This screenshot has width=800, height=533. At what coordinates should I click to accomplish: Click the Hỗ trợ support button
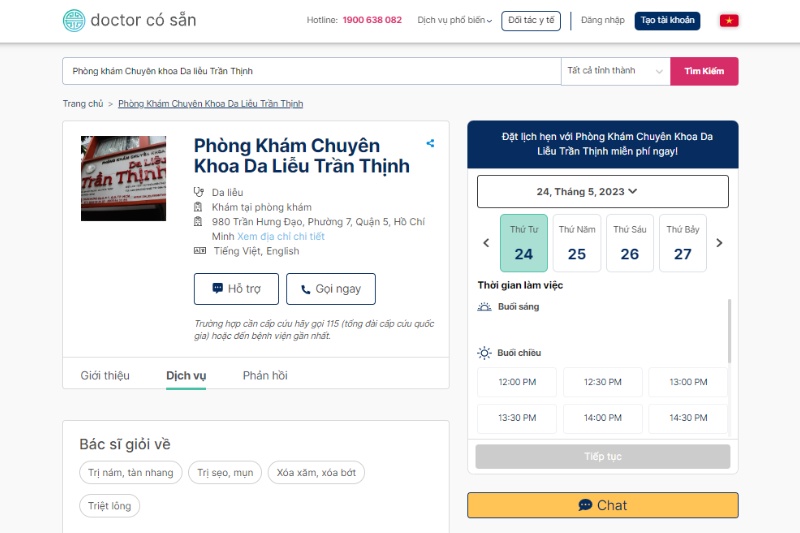tap(236, 289)
